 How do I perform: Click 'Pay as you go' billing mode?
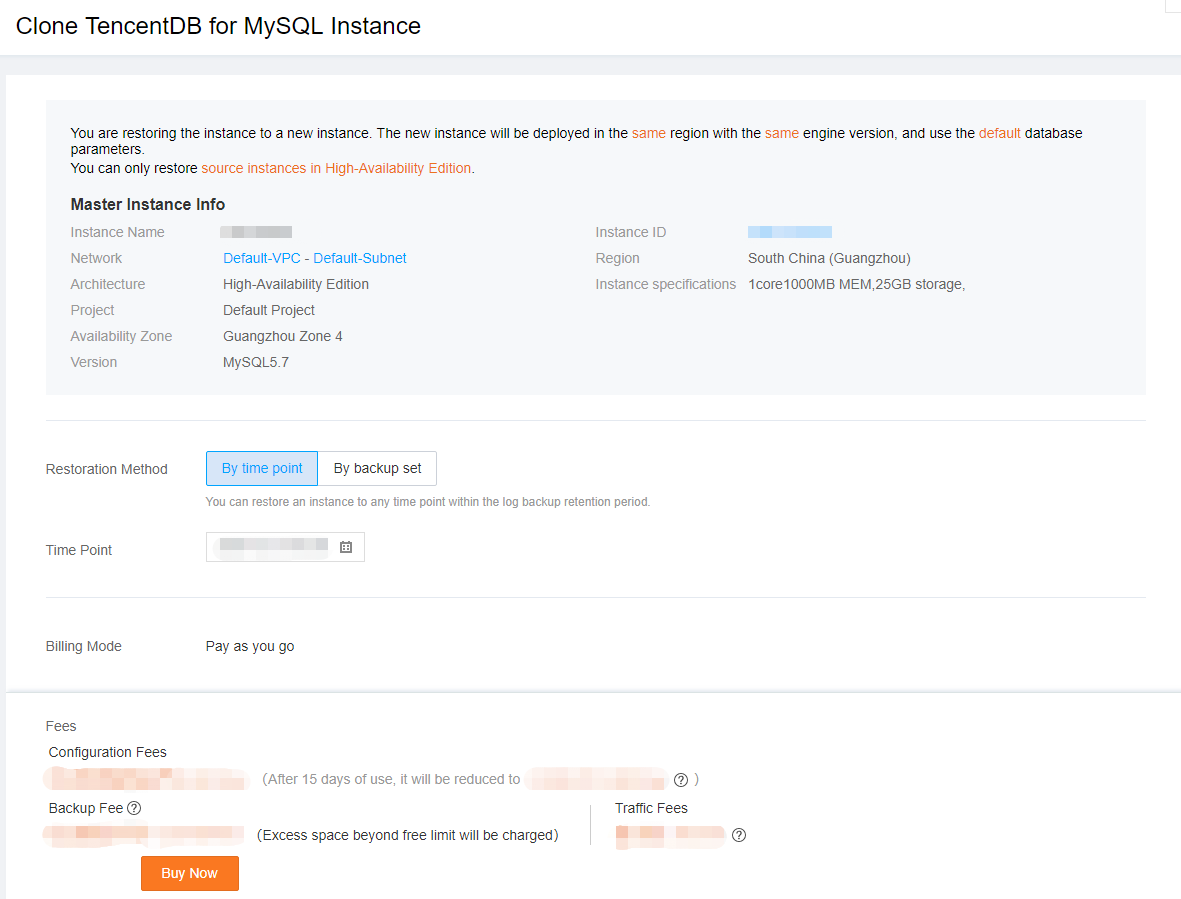[x=250, y=646]
